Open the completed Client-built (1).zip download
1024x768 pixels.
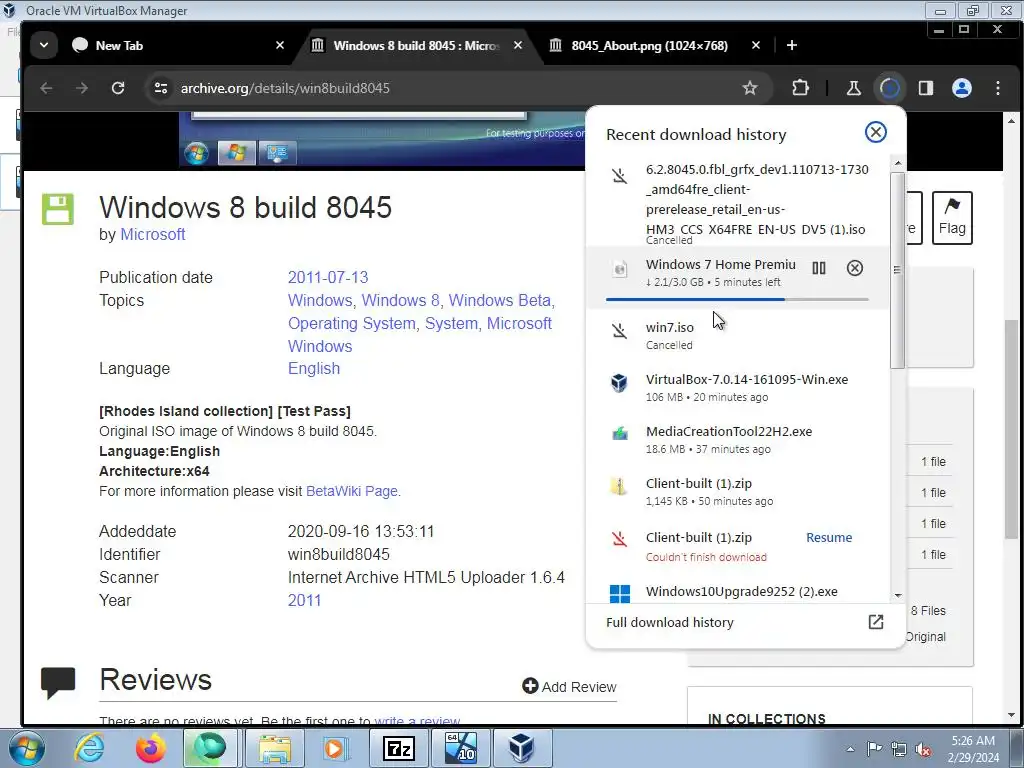738,492
